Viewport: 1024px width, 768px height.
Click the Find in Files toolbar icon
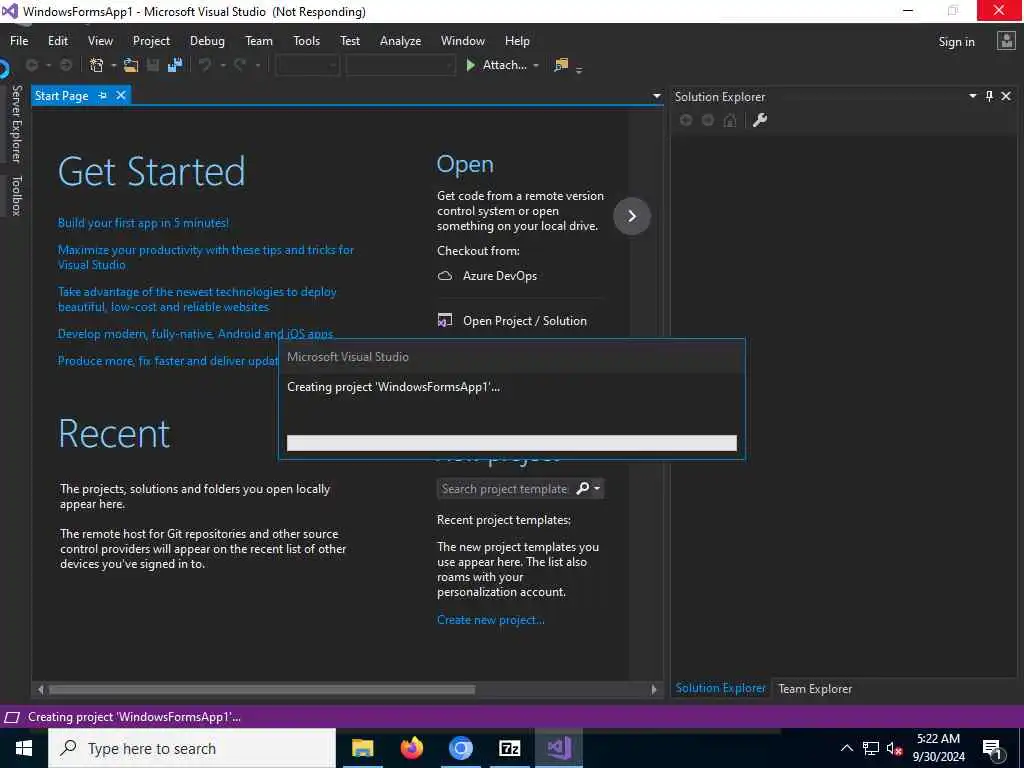pos(561,65)
